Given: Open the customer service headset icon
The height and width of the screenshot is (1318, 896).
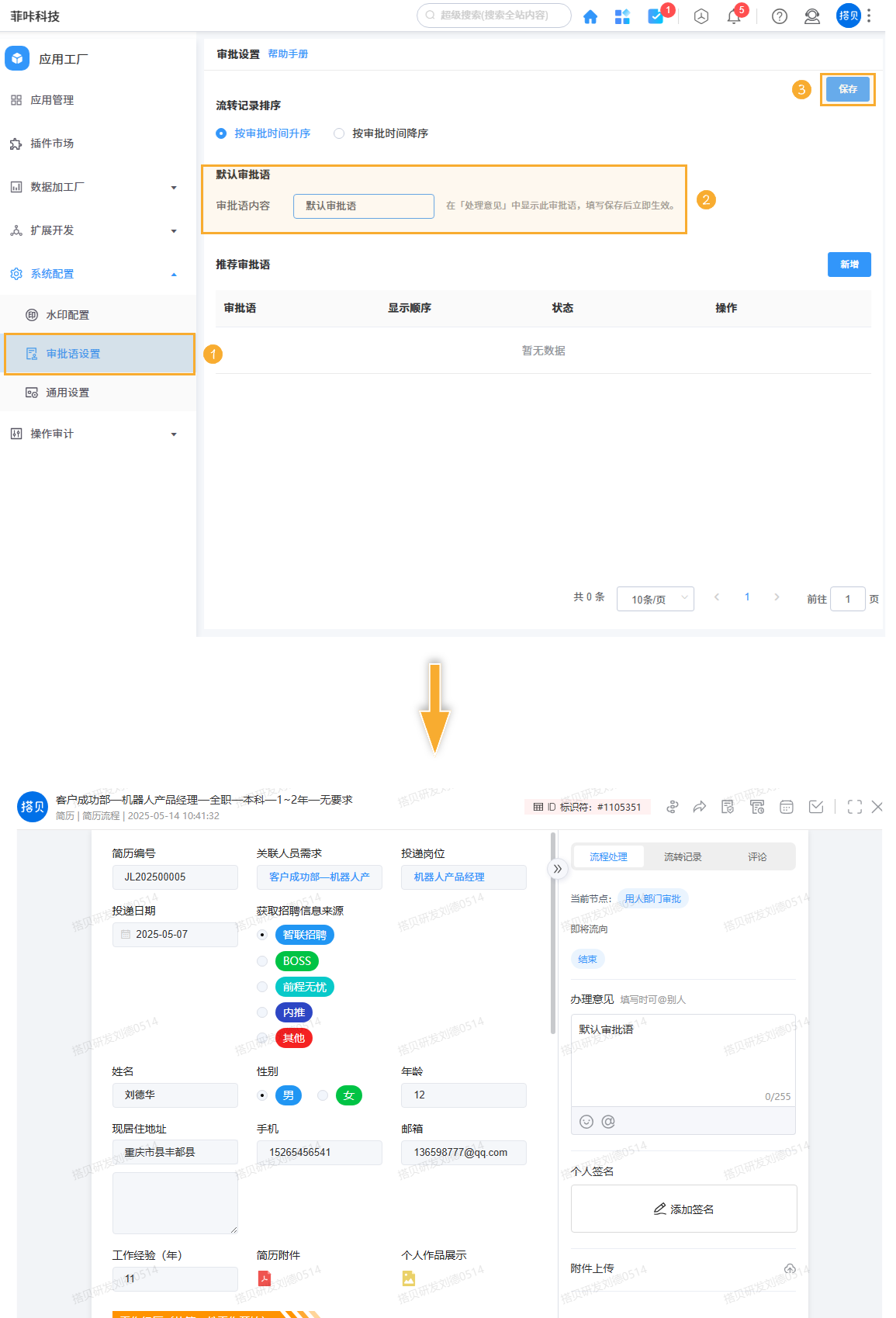Looking at the screenshot, I should coord(812,16).
